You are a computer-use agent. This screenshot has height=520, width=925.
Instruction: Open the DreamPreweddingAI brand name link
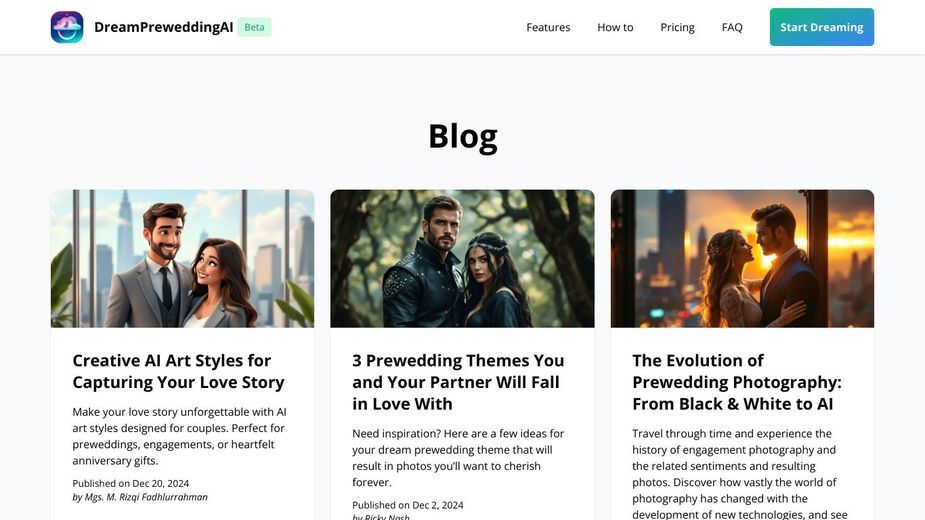163,27
